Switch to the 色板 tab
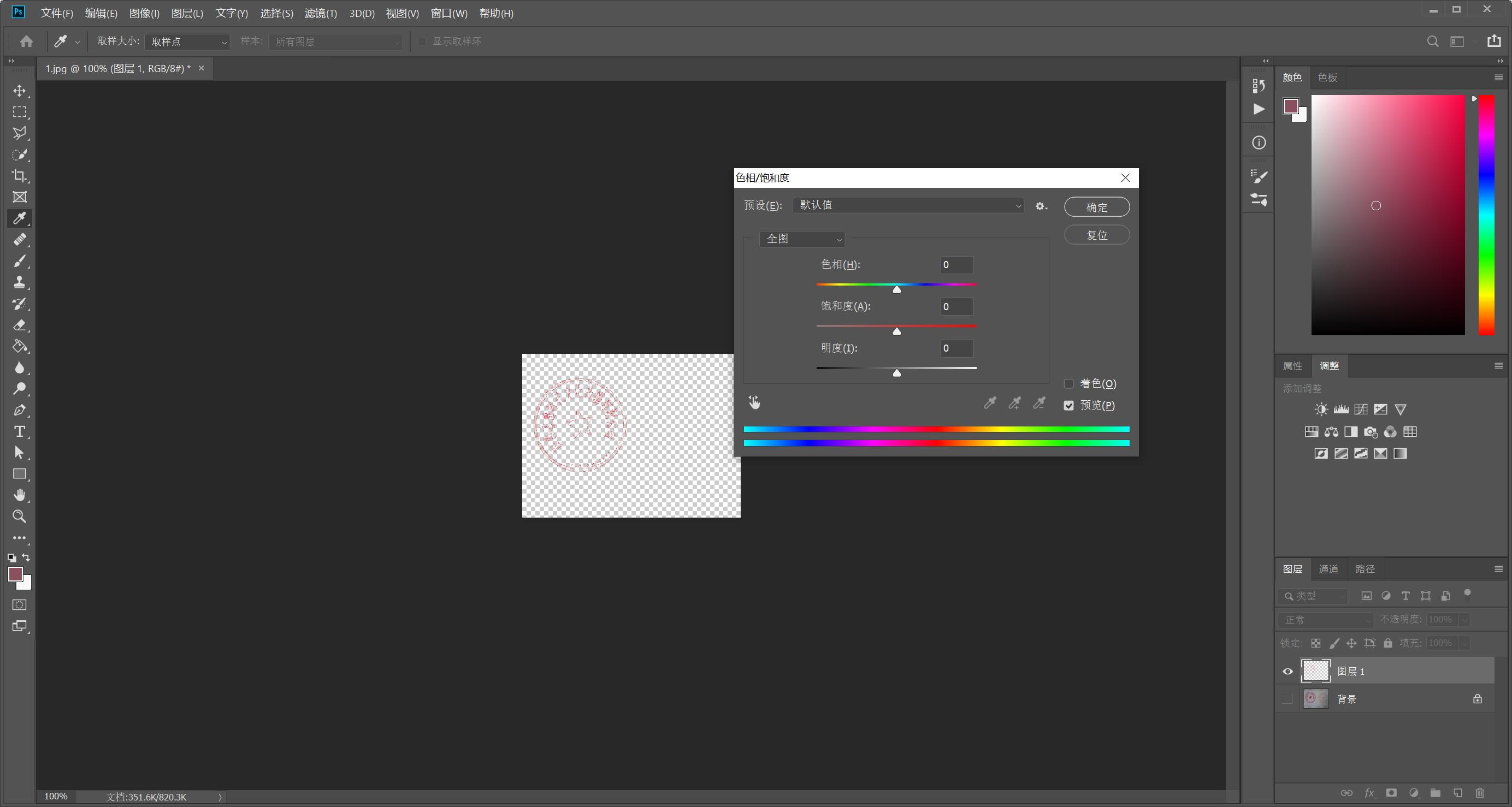The image size is (1512, 807). [1327, 78]
